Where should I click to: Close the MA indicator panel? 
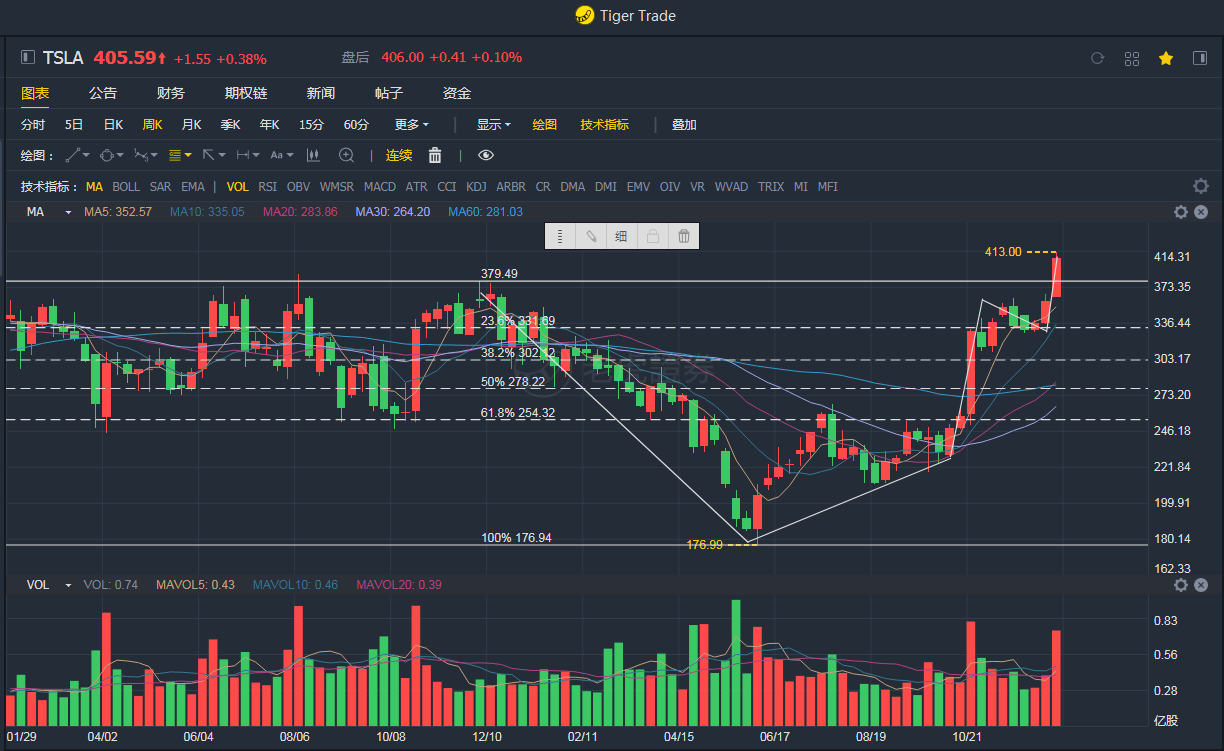tap(1200, 212)
